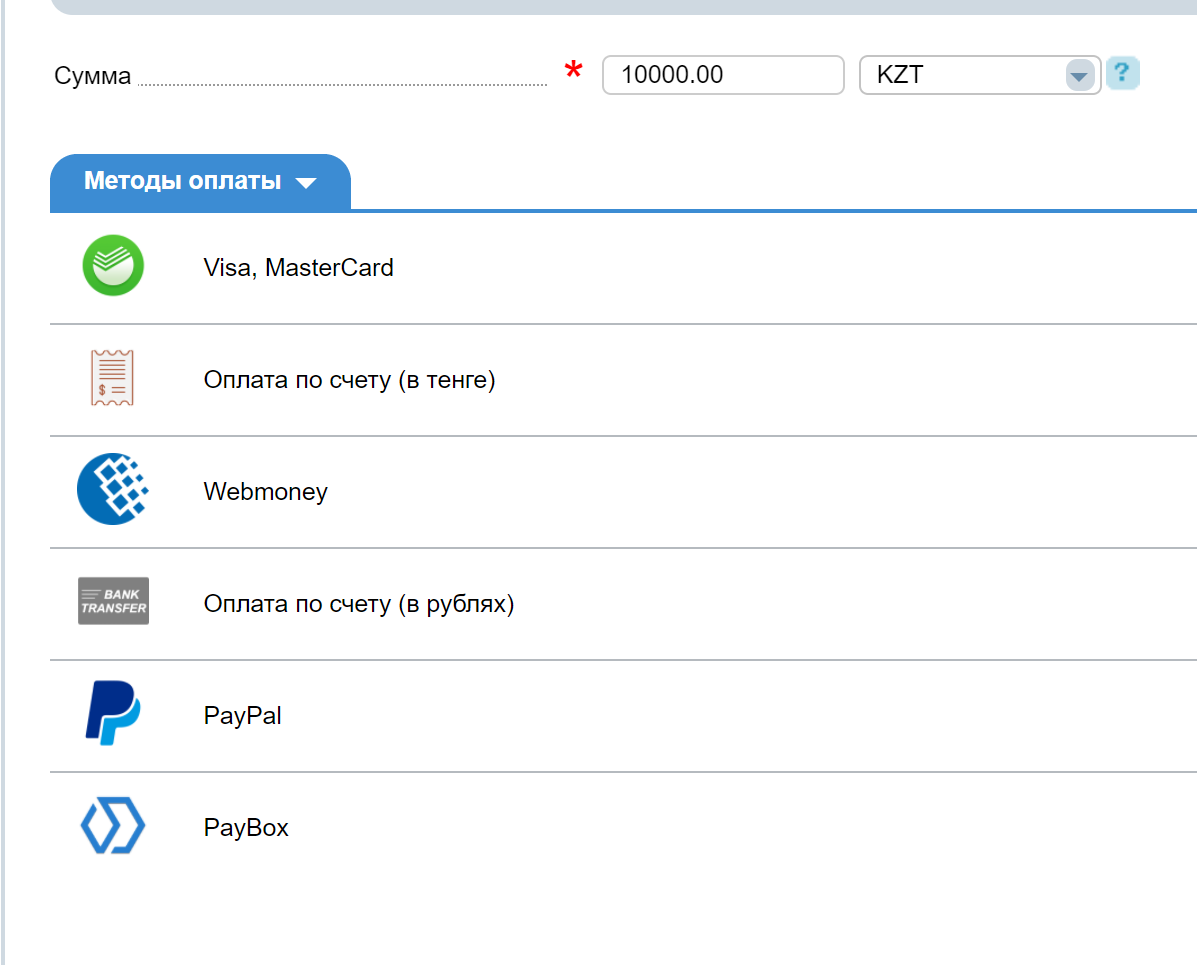The width and height of the screenshot is (1197, 965).
Task: Click the currency dropdown arrow button
Action: [x=1079, y=75]
